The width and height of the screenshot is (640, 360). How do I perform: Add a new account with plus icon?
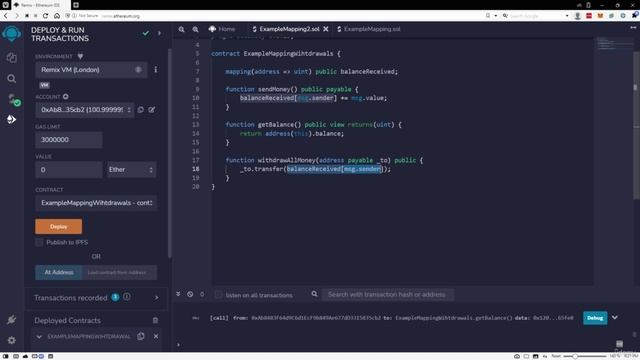[x=66, y=97]
